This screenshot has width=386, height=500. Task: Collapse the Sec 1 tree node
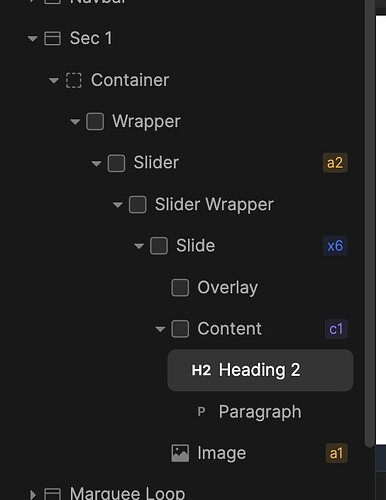[x=32, y=39]
